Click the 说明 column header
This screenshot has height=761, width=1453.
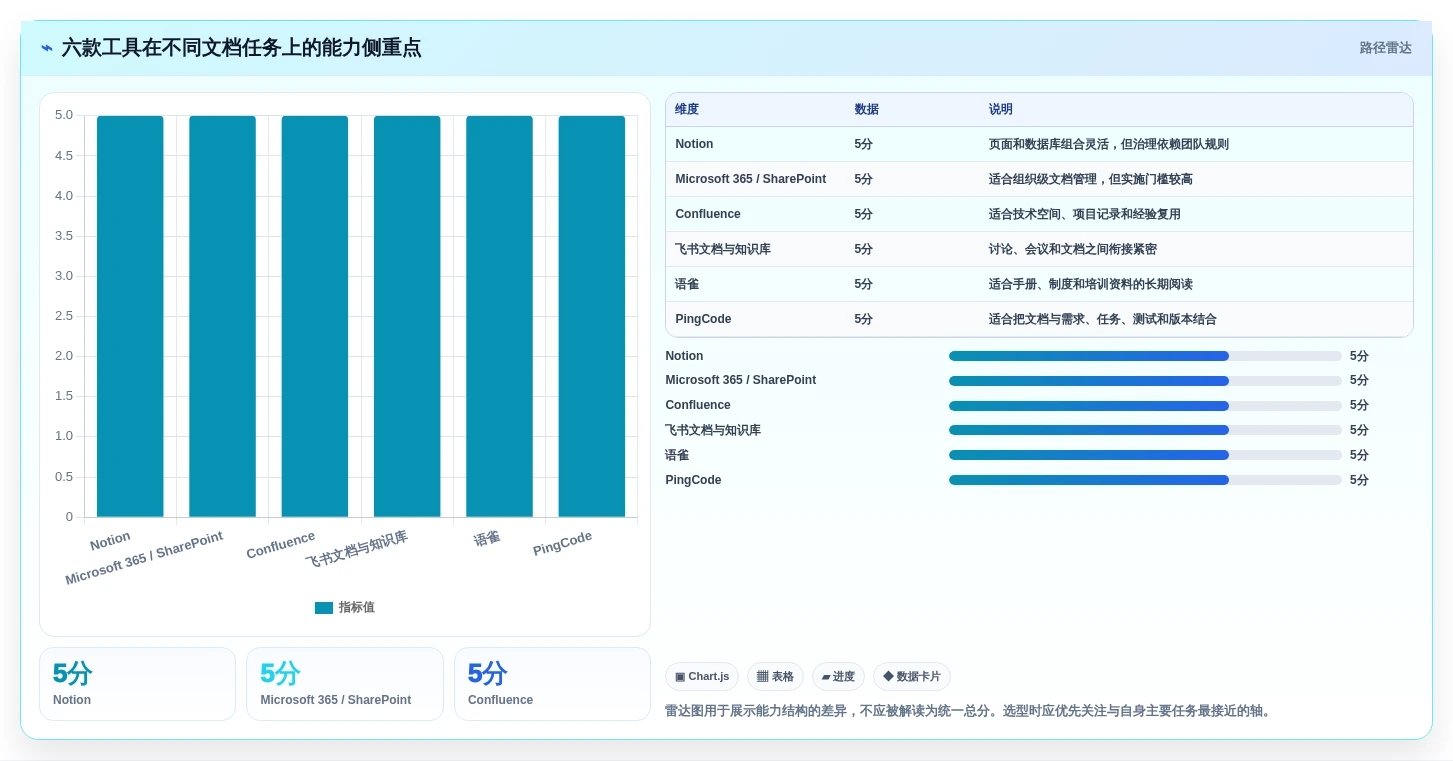tap(1001, 110)
